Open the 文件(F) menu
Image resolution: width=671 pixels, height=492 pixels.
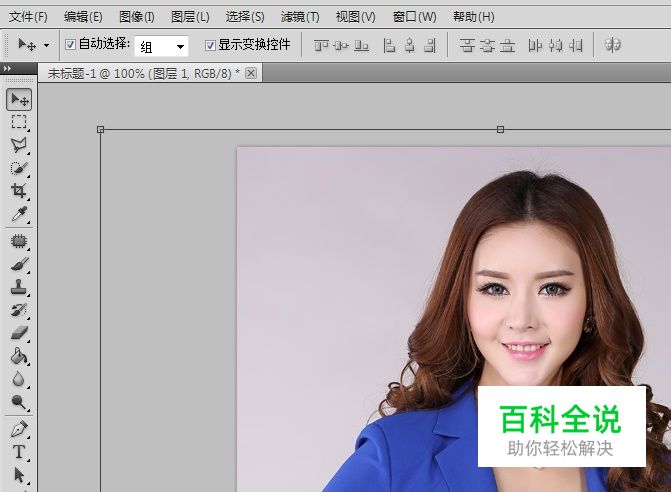click(x=28, y=17)
